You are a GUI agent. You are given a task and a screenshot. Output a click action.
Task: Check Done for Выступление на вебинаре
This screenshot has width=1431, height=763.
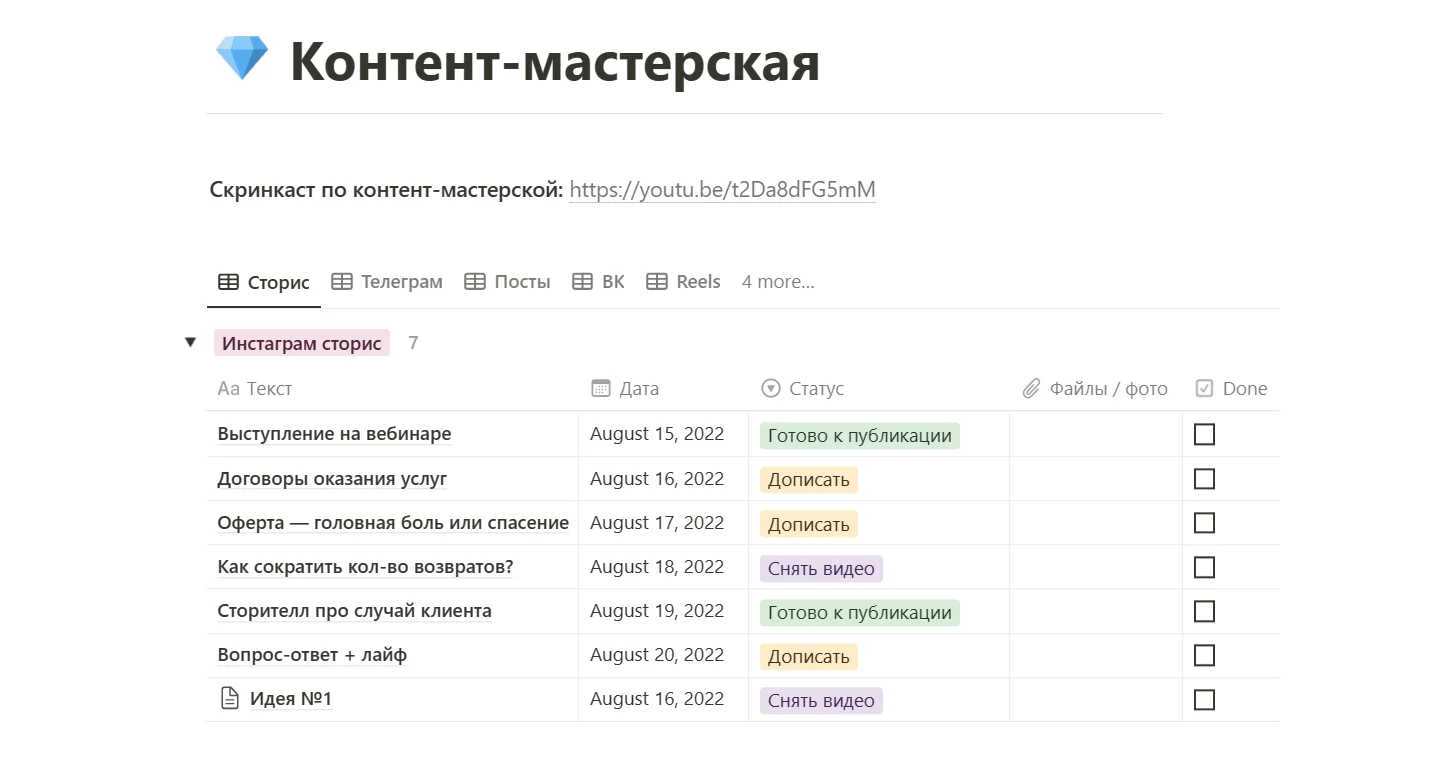[1204, 435]
